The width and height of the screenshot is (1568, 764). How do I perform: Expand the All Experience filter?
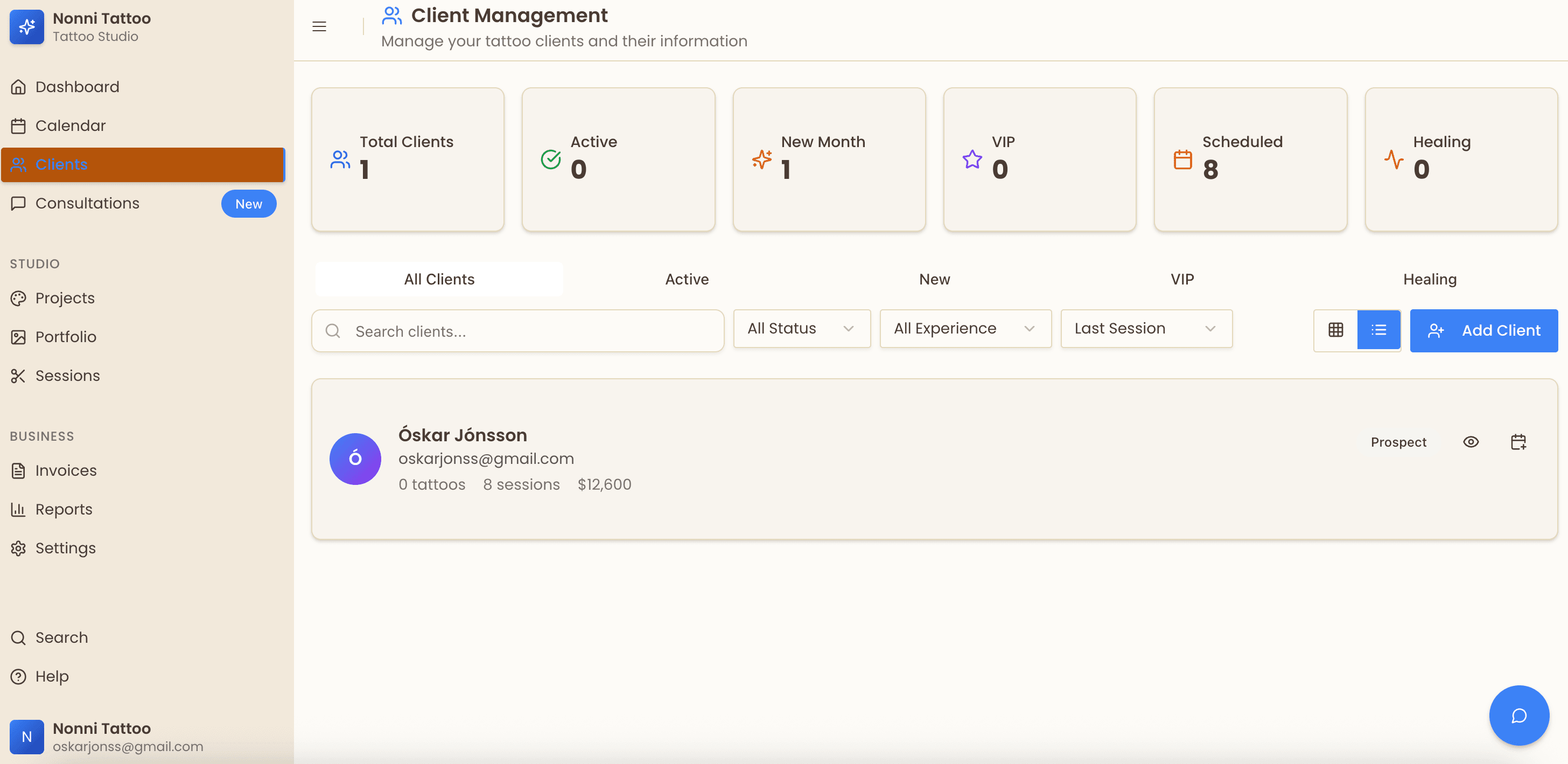tap(964, 328)
